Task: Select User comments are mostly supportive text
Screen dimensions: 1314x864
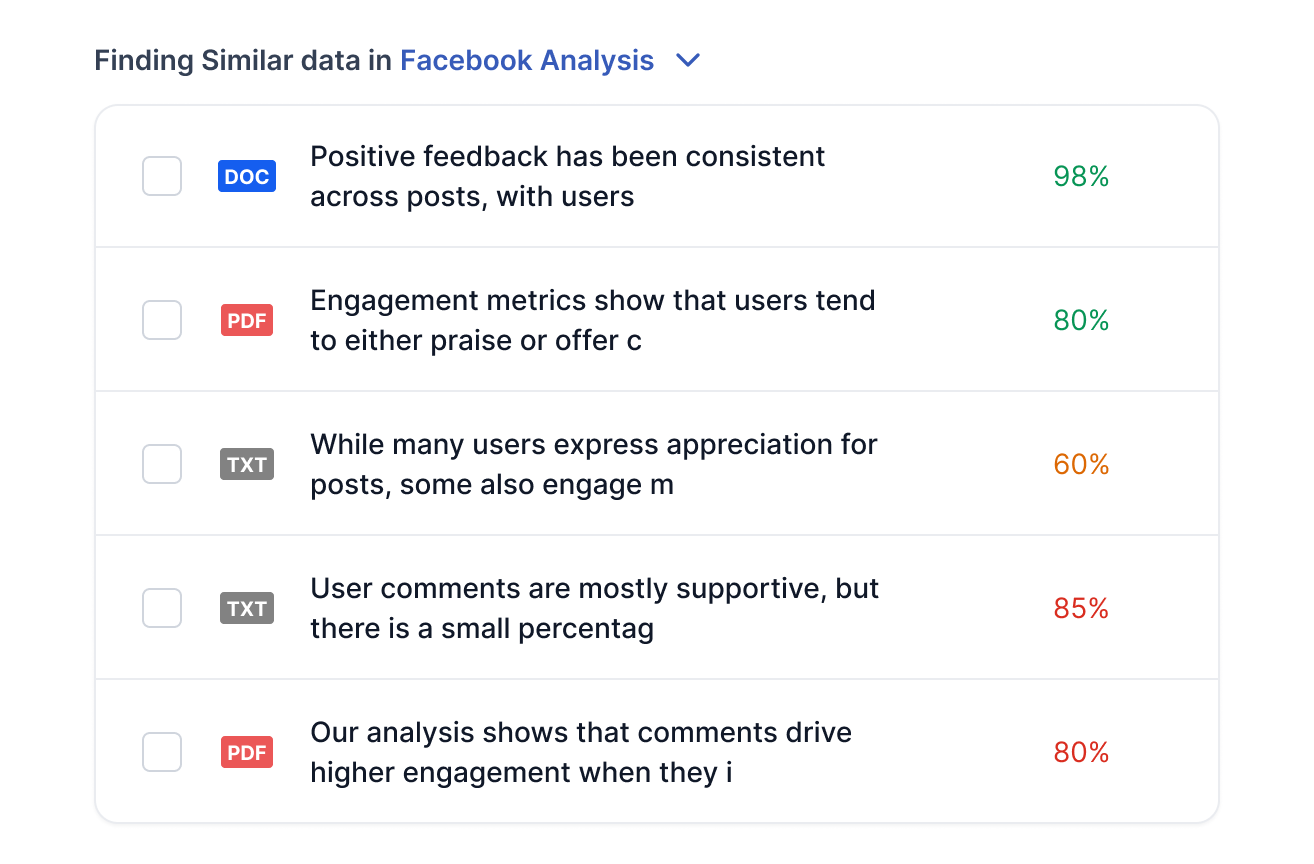Action: (595, 609)
